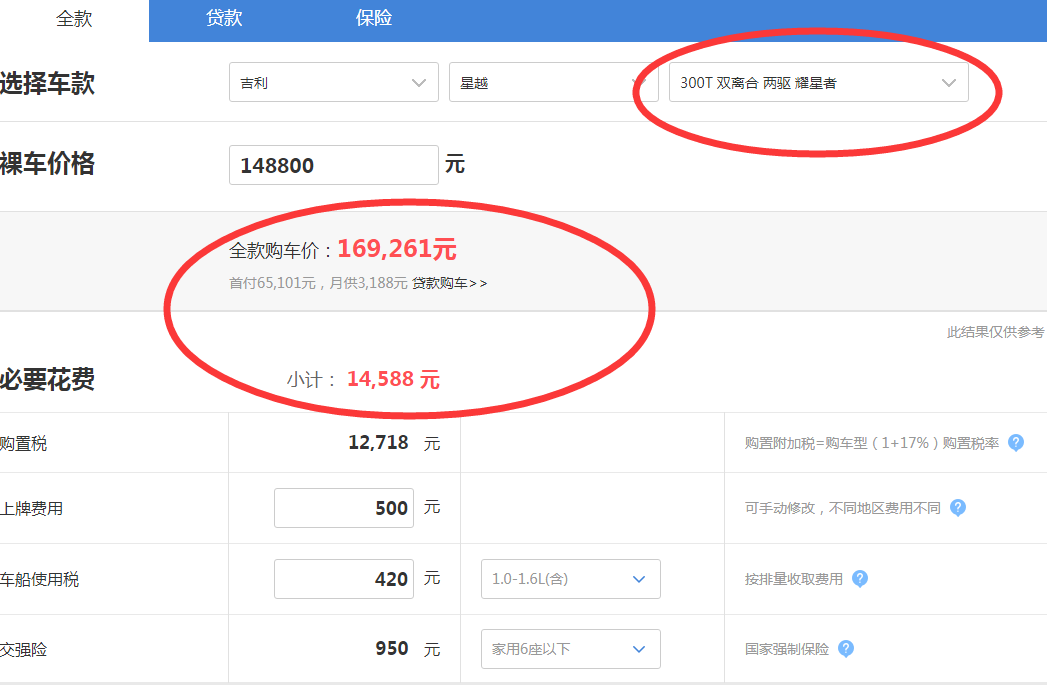Image resolution: width=1047 pixels, height=691 pixels.
Task: Select the total price 169,261元
Action: [x=397, y=249]
